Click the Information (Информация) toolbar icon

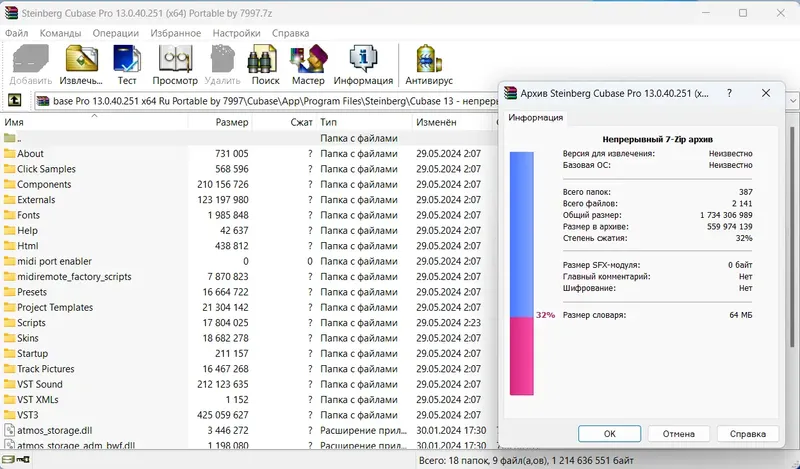[363, 65]
